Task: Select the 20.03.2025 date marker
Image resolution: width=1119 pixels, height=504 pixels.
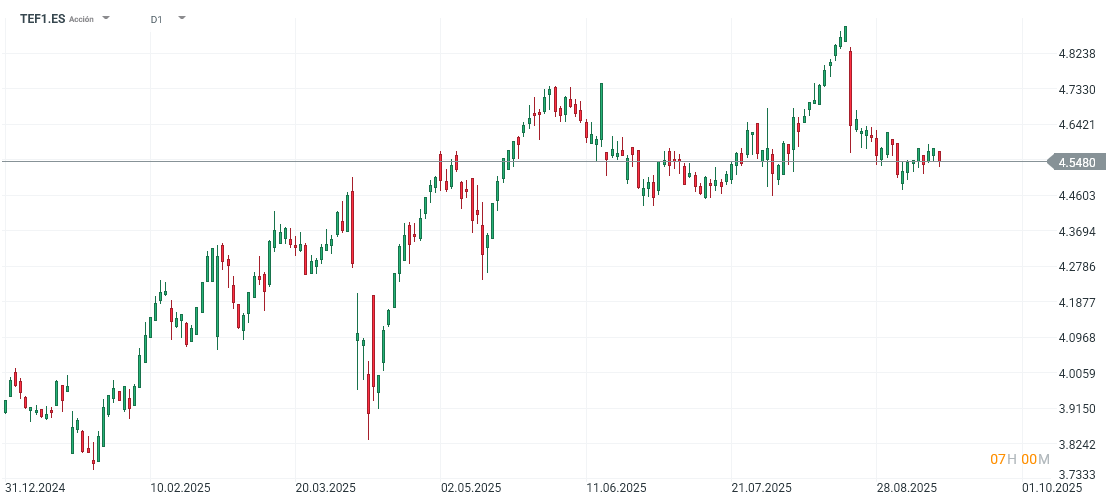Action: click(326, 488)
